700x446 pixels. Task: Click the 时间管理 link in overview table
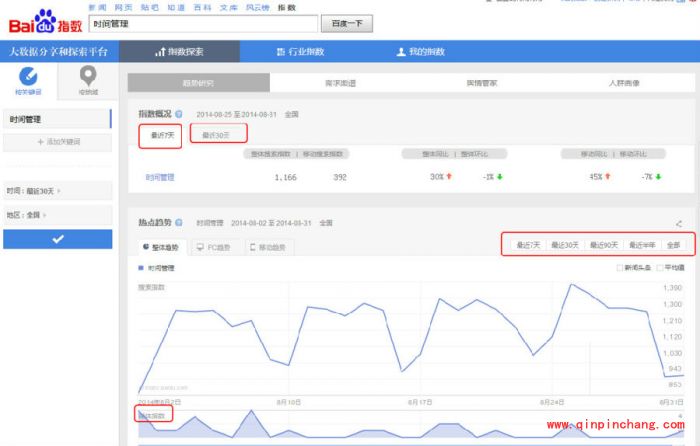coord(160,178)
